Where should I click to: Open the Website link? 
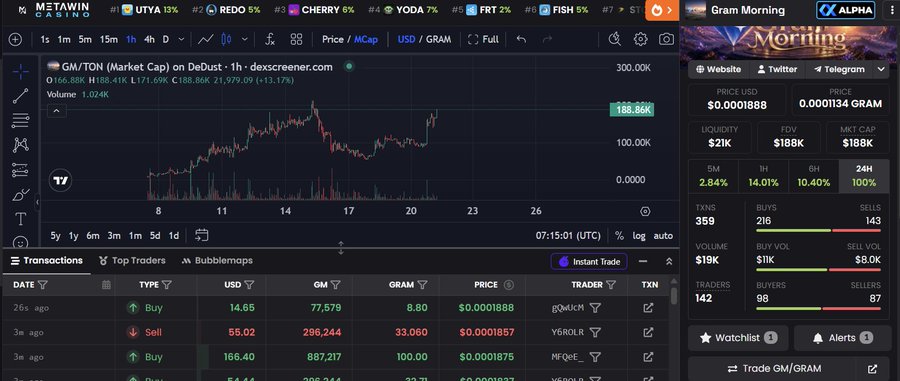coord(718,69)
